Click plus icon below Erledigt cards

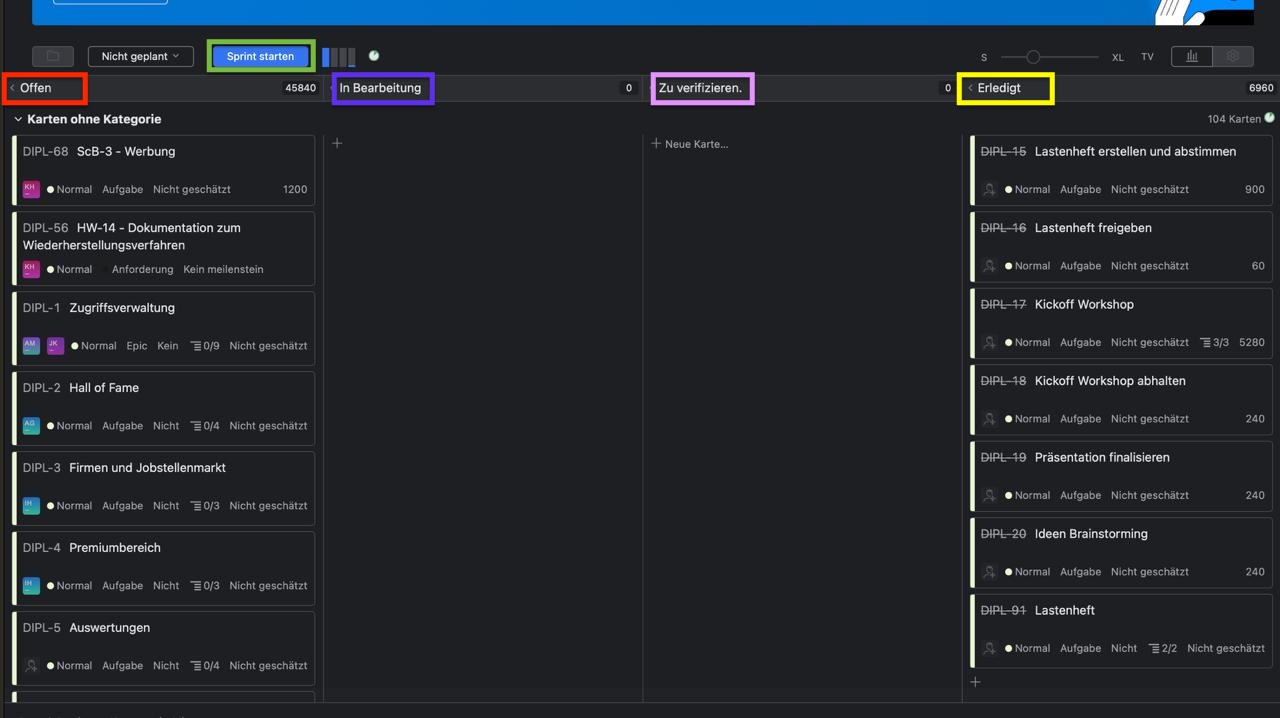pos(975,682)
